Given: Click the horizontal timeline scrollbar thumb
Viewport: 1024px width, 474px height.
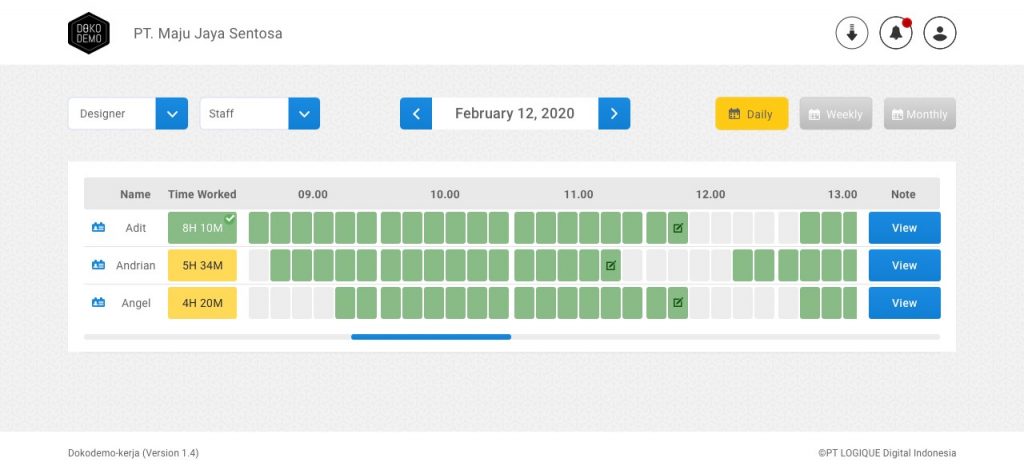Looking at the screenshot, I should click(x=431, y=337).
